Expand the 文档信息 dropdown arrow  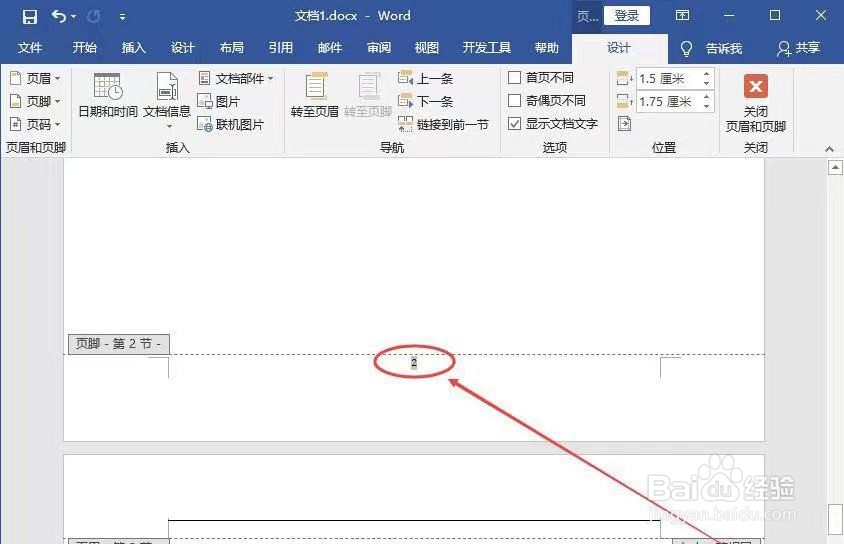(x=169, y=126)
